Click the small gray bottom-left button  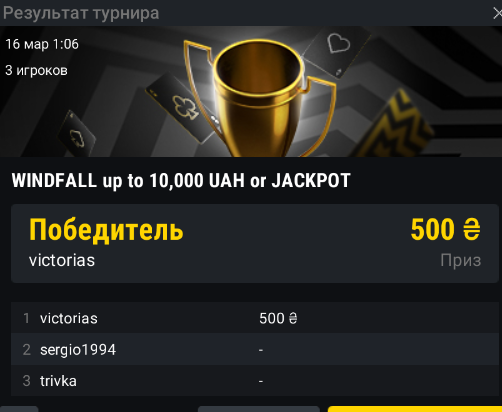[19, 409]
